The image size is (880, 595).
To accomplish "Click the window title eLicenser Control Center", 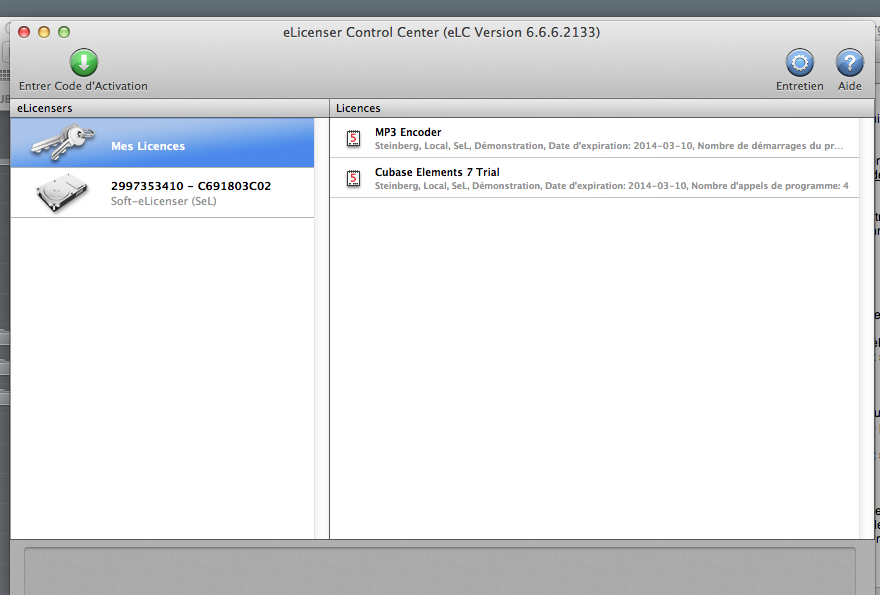I will [441, 32].
